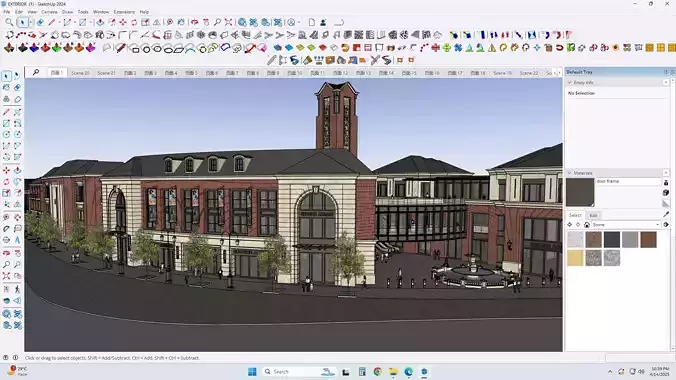Open the Select tool dropdown arrow

tap(31, 22)
